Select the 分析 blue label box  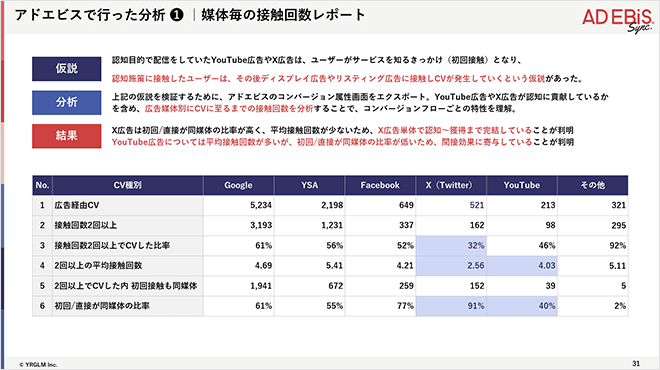coord(67,102)
